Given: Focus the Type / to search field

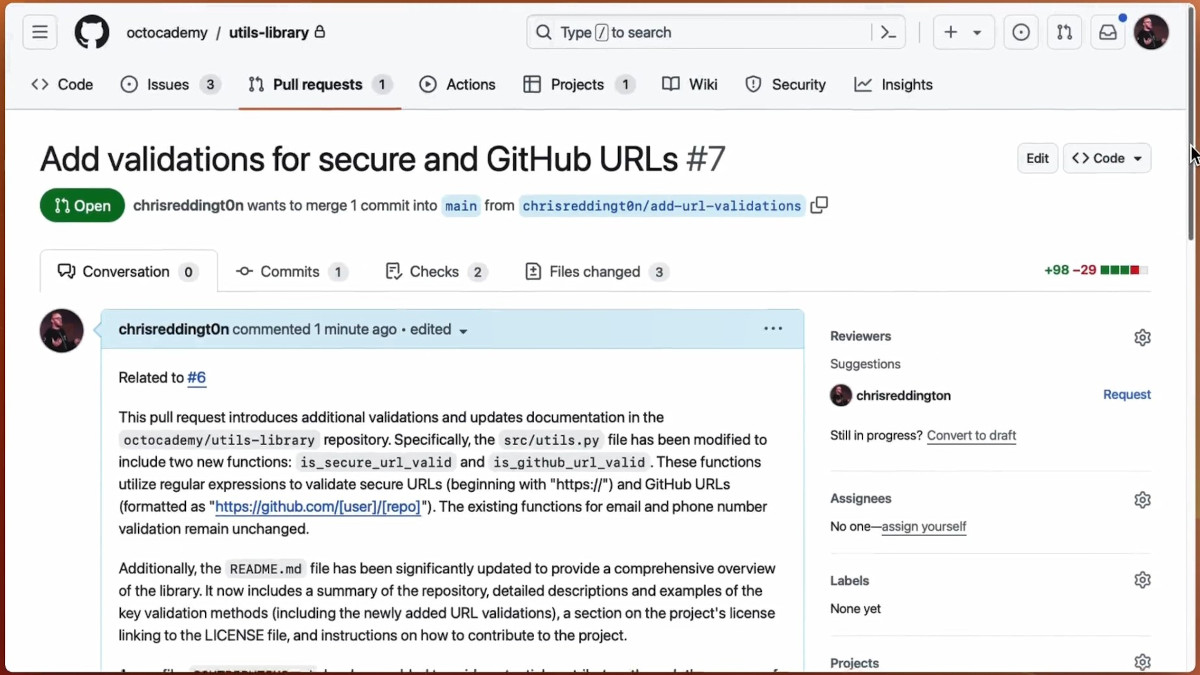Looking at the screenshot, I should pos(700,32).
